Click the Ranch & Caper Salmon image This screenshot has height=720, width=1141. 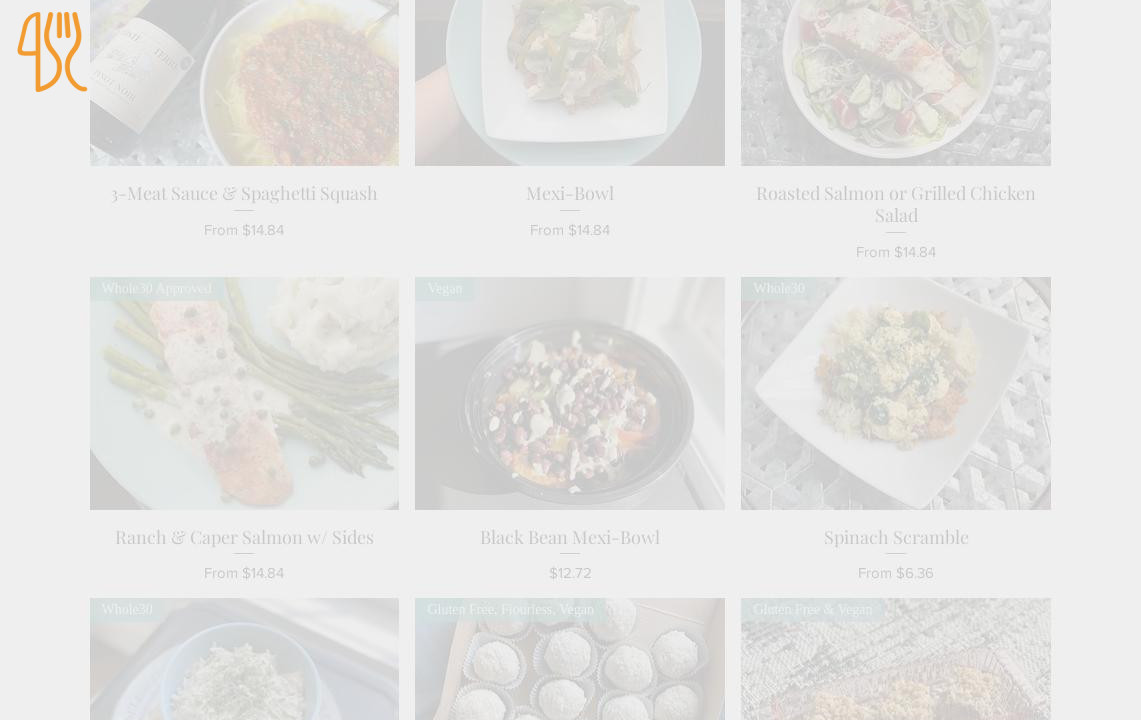[x=244, y=393]
